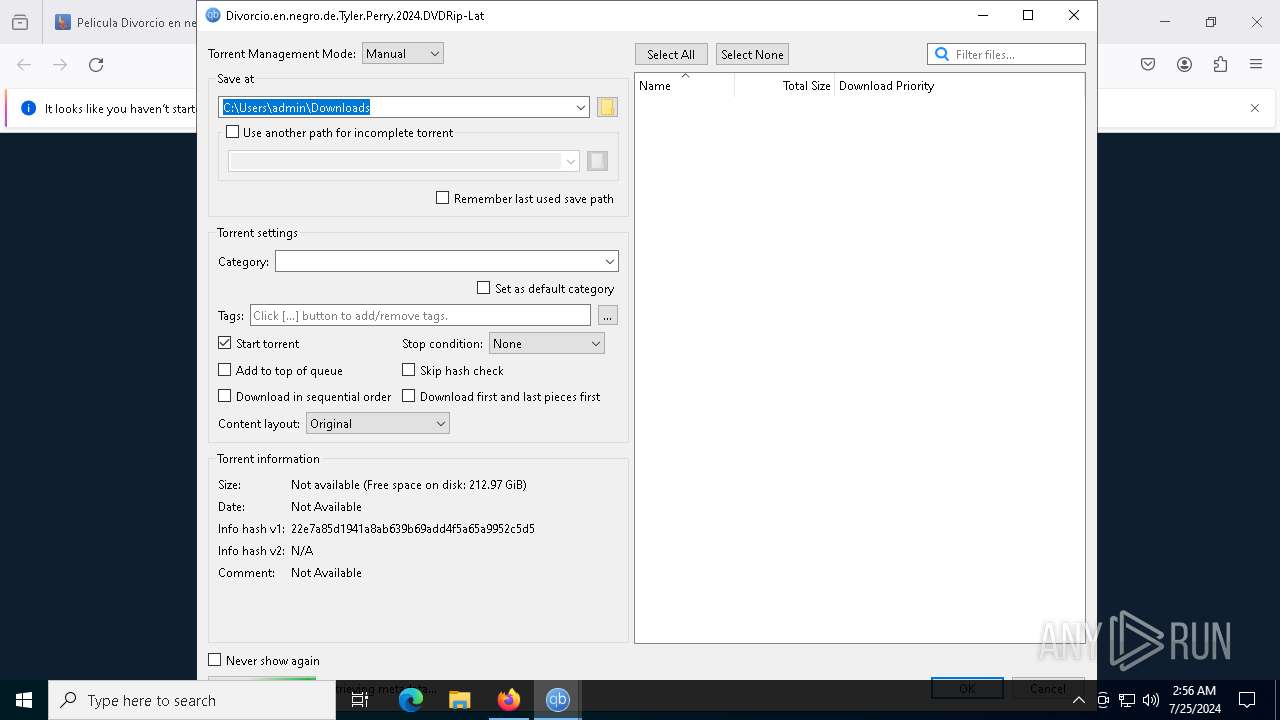This screenshot has height=720, width=1280.
Task: Click the save path text field
Action: point(404,107)
